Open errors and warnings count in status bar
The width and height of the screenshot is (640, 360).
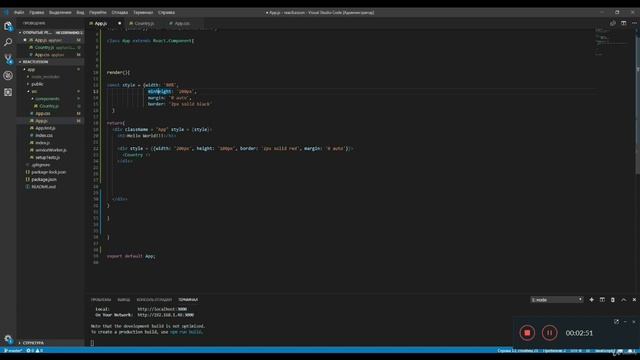35,351
